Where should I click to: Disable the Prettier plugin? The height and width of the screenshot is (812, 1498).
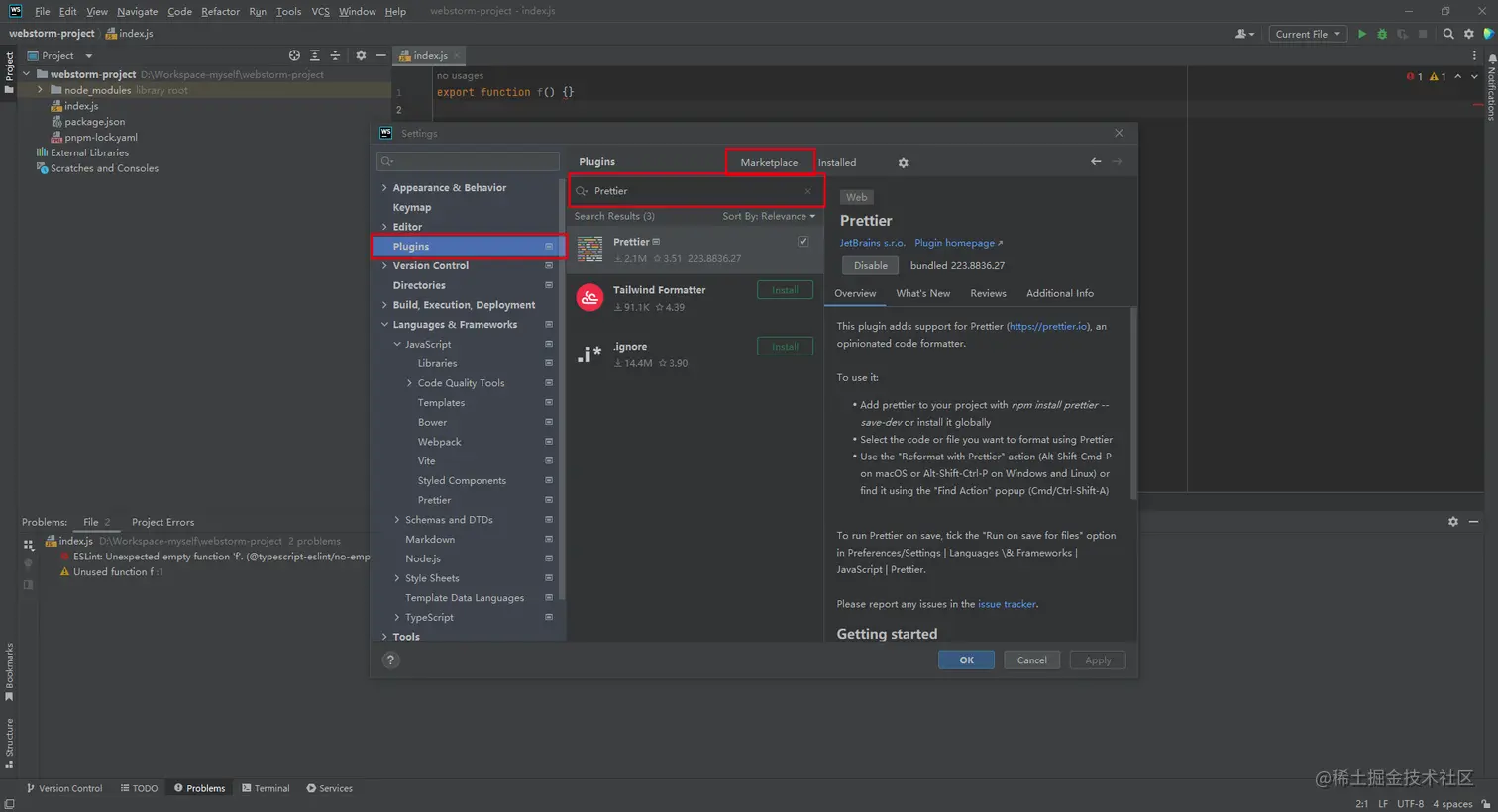click(x=870, y=265)
